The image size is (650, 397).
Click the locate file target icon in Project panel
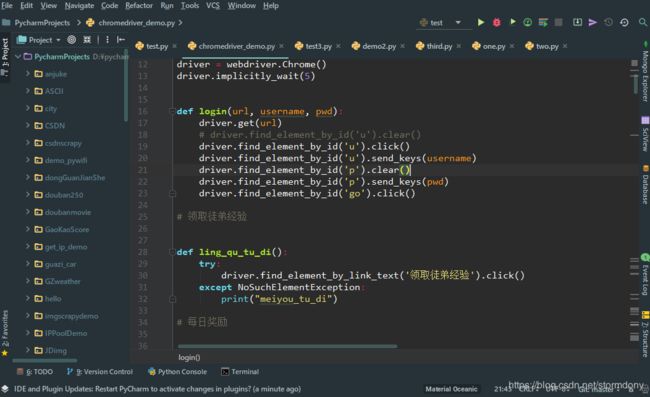click(72, 40)
